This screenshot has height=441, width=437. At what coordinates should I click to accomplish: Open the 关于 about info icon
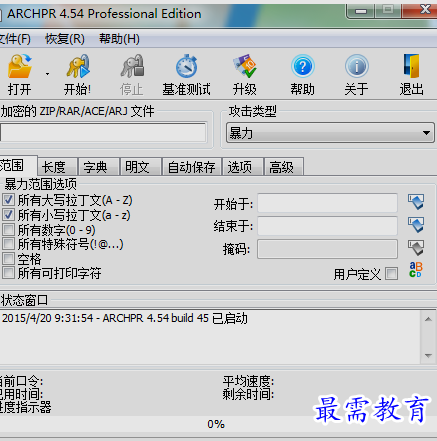[357, 66]
